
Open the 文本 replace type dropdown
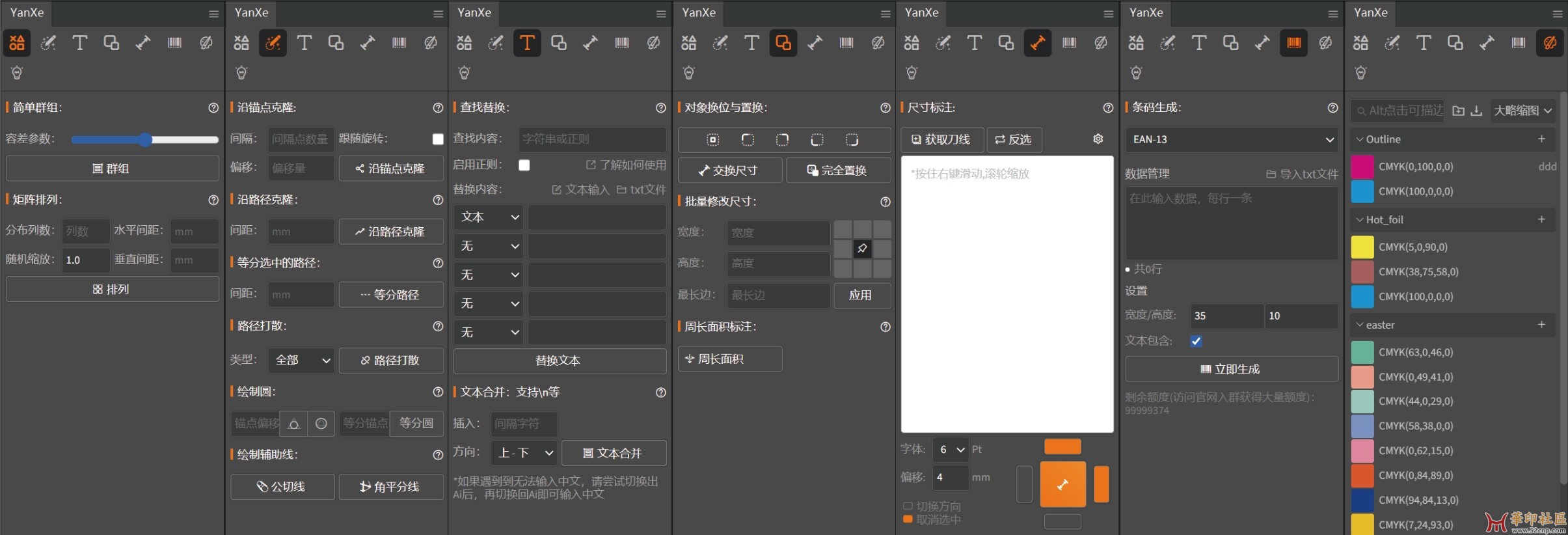489,217
